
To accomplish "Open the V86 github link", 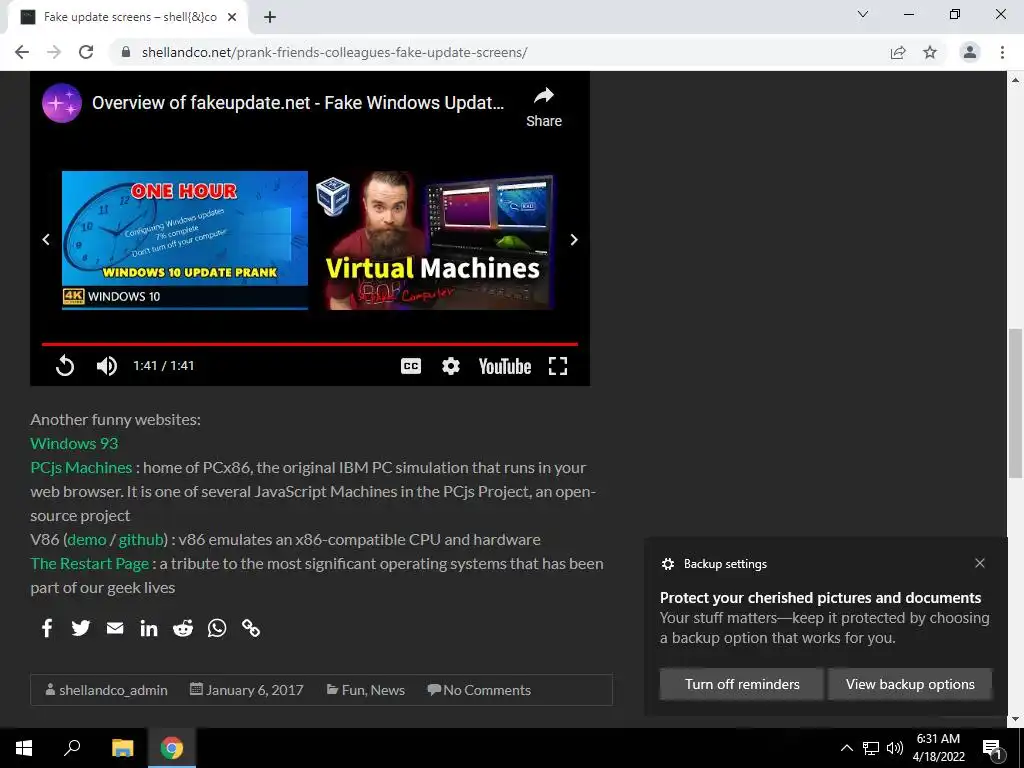I will [140, 539].
